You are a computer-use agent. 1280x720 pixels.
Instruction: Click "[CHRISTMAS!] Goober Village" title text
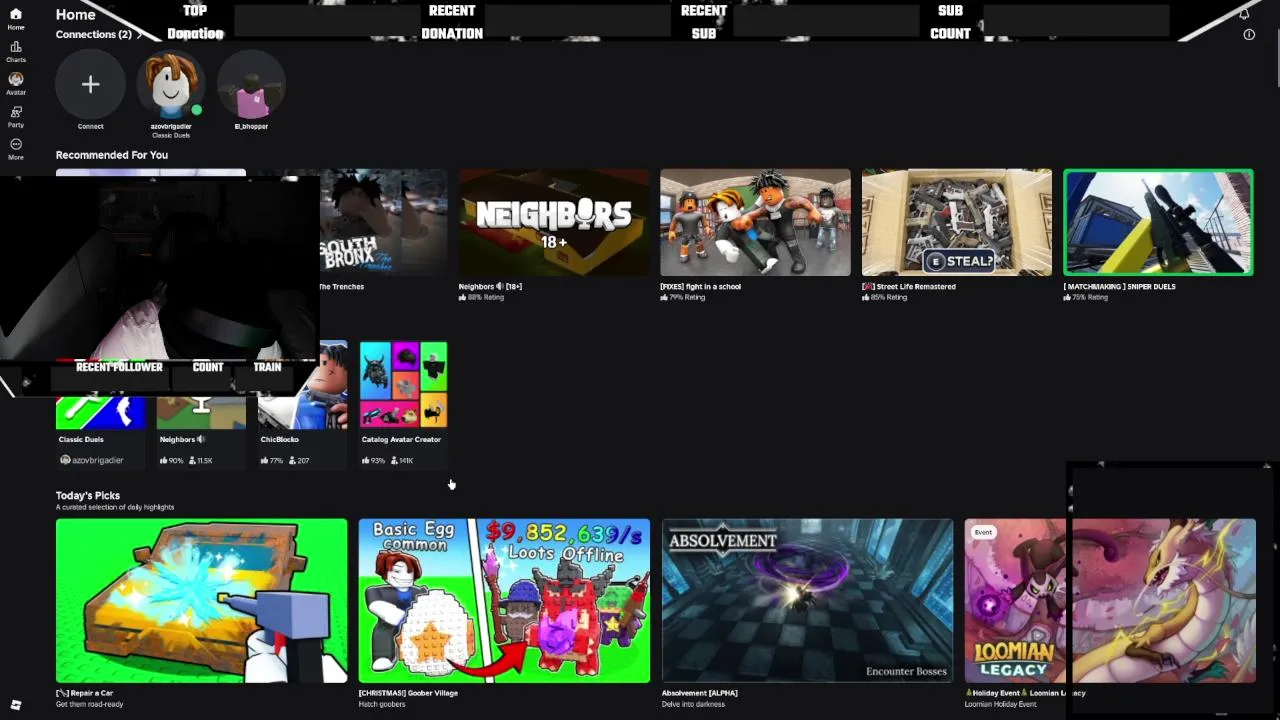click(x=408, y=692)
